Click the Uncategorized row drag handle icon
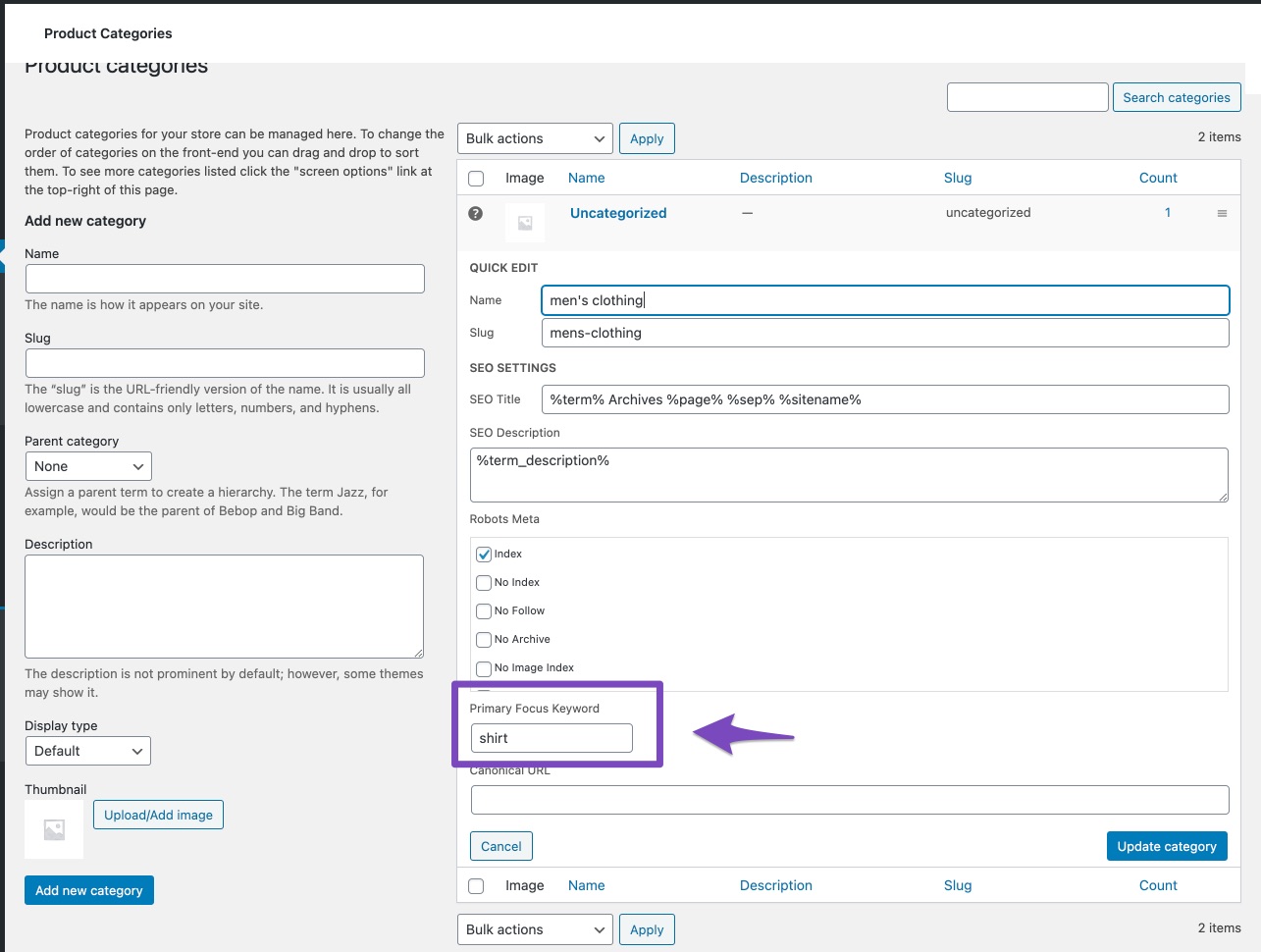This screenshot has height=952, width=1261. tap(1222, 213)
